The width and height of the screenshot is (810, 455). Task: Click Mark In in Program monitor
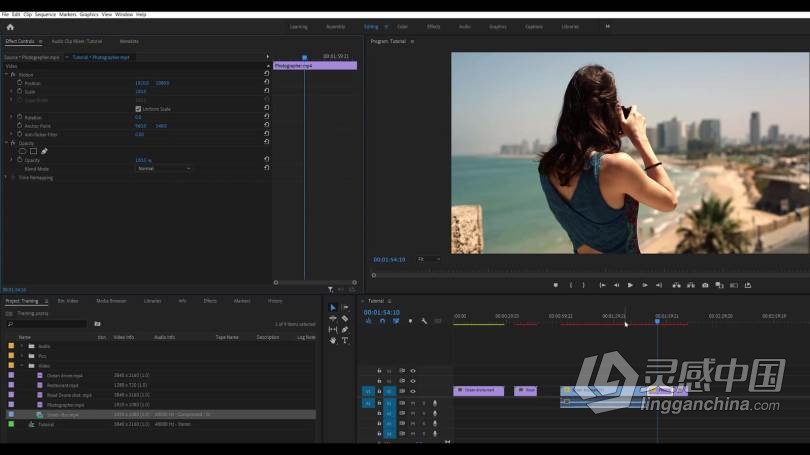point(571,285)
